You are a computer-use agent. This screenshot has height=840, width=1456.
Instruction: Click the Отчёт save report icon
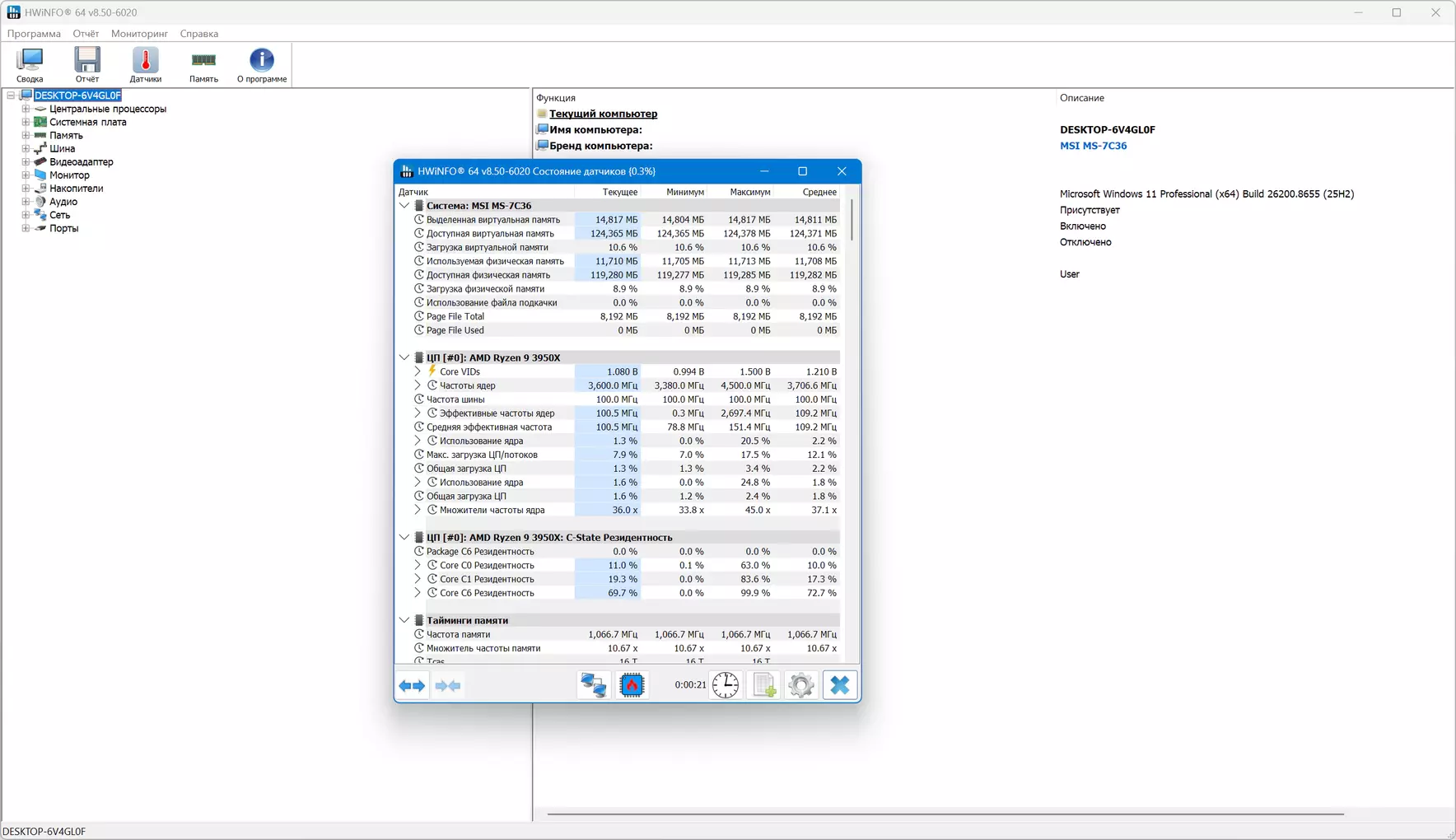click(87, 65)
